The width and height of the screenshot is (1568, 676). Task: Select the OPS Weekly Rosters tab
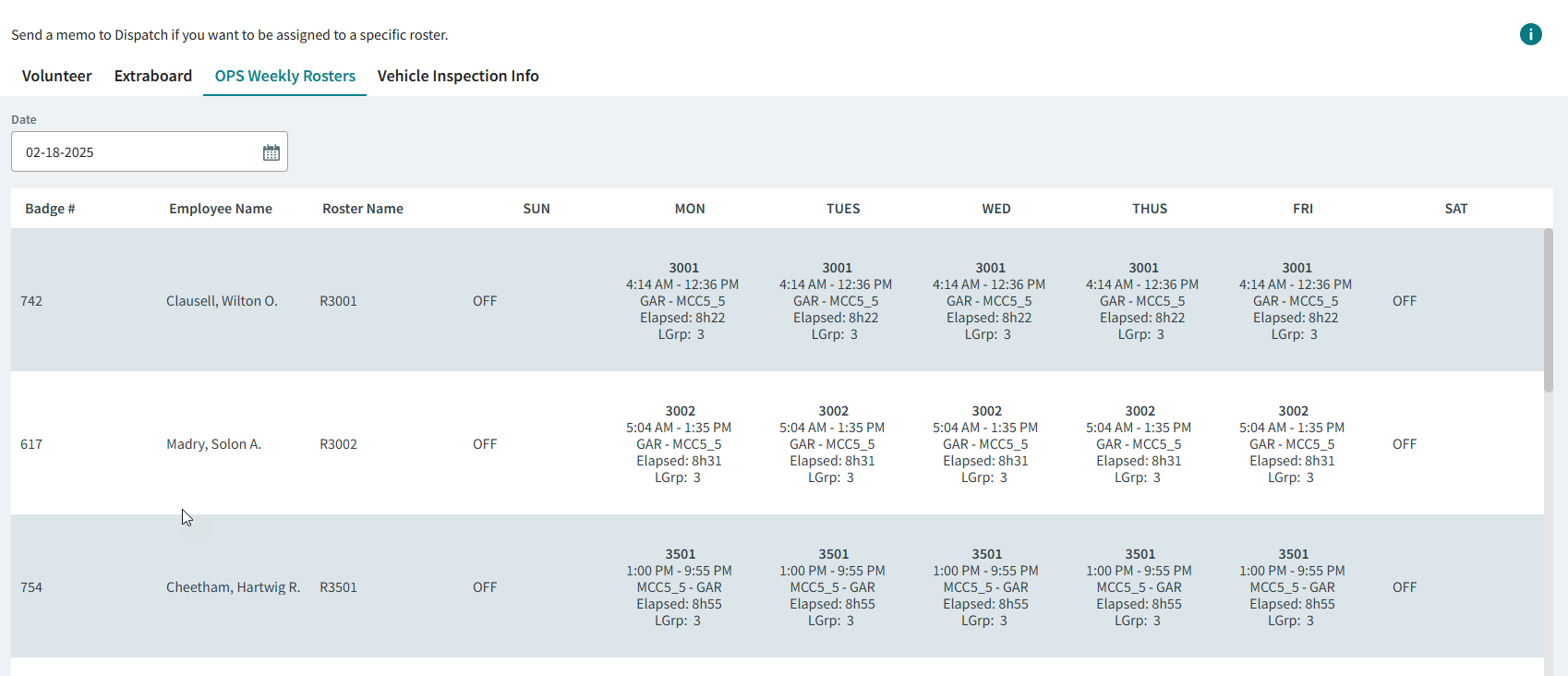284,76
